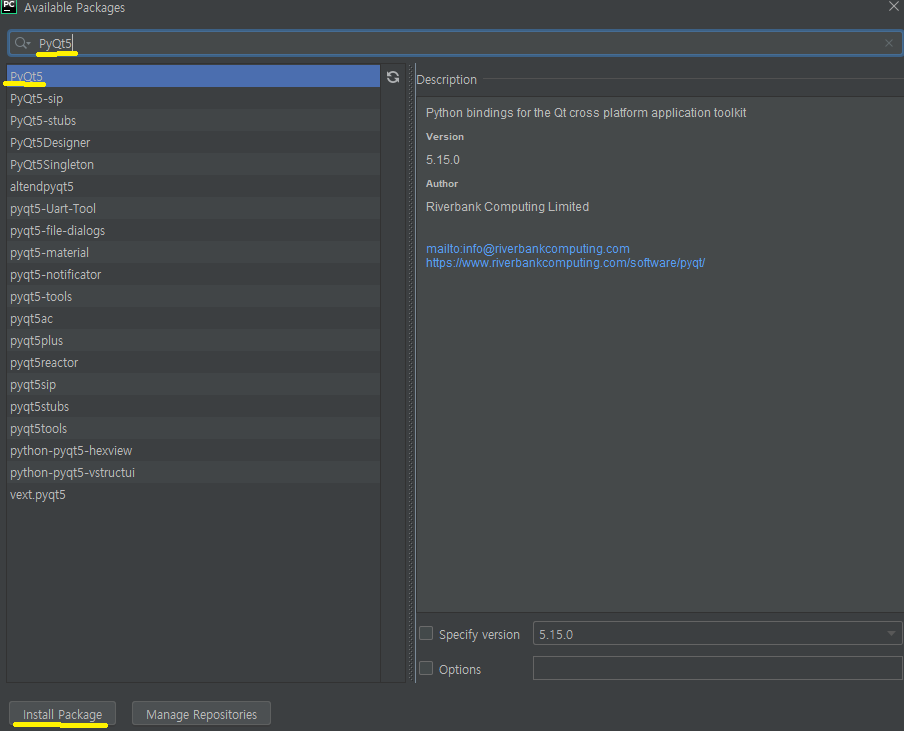Open the mailto:info@riverbankcomputing.com link
This screenshot has height=731, width=904.
point(528,248)
